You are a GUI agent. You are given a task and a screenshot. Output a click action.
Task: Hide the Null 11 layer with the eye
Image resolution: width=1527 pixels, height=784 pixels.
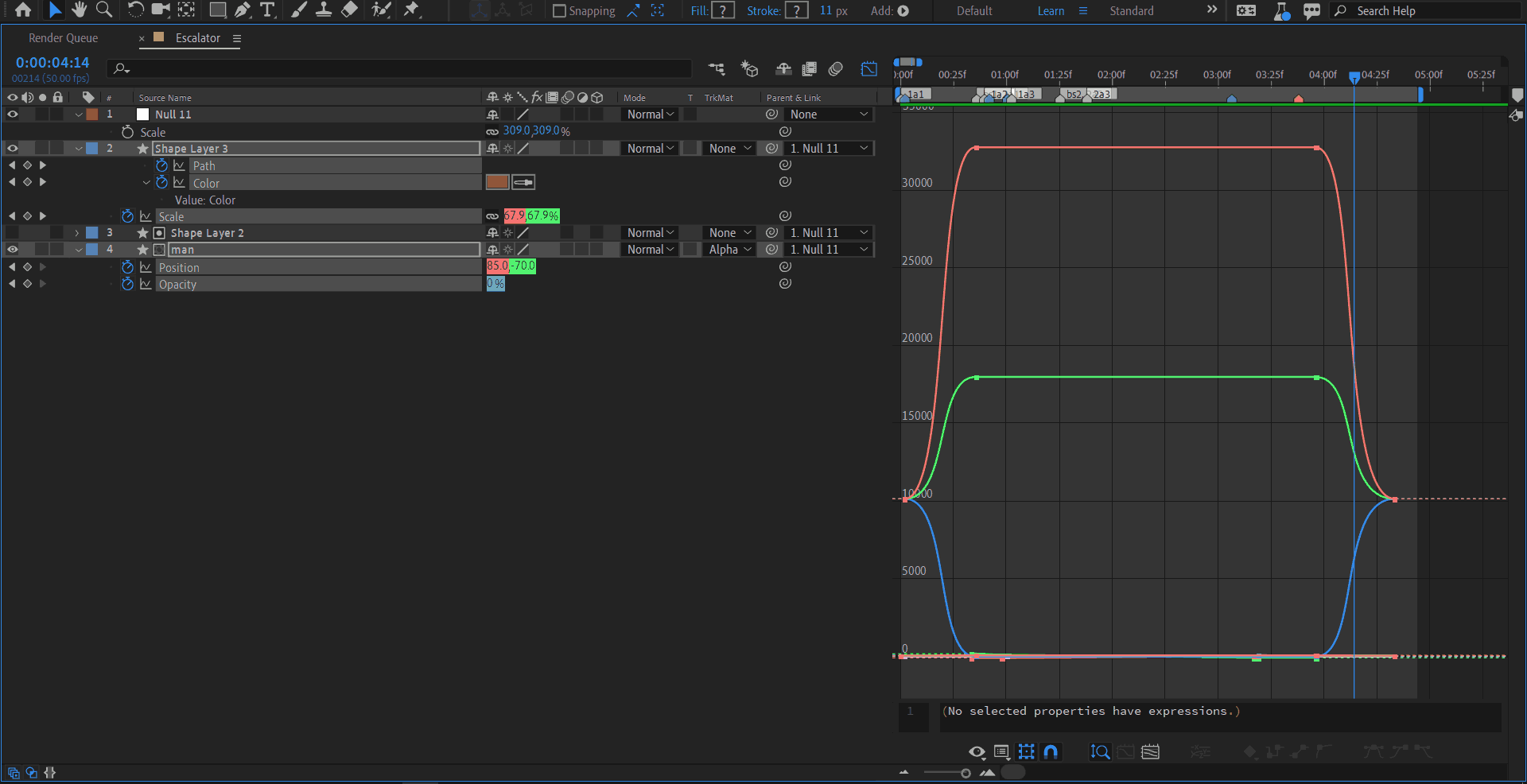coord(13,114)
